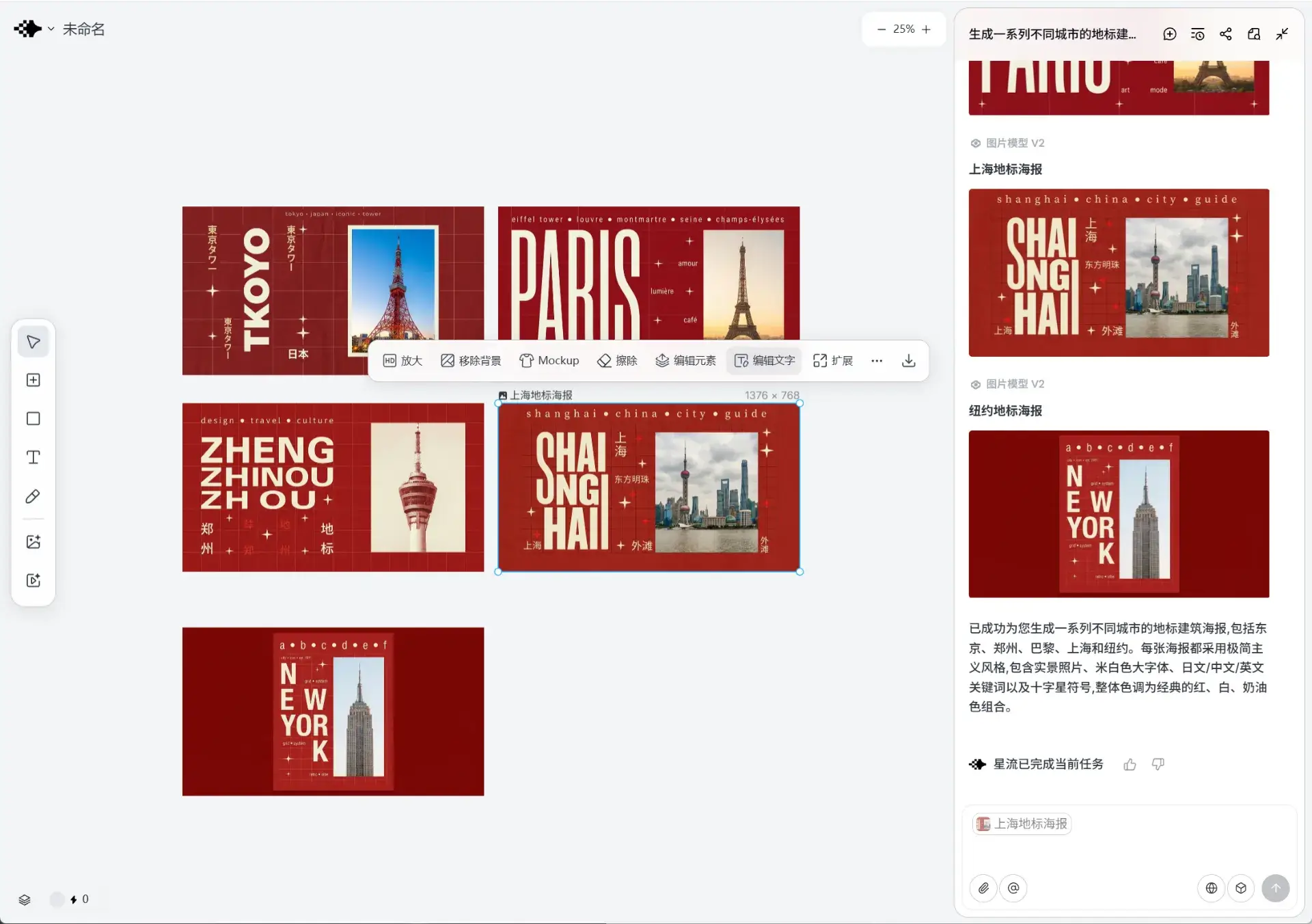Click the 编辑文字 button

pos(765,361)
